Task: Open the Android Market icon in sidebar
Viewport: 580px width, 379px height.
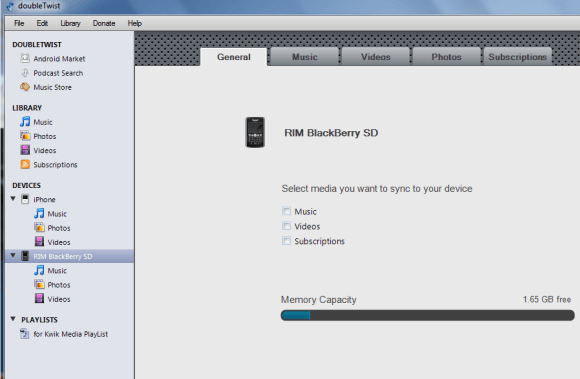Action: point(25,58)
